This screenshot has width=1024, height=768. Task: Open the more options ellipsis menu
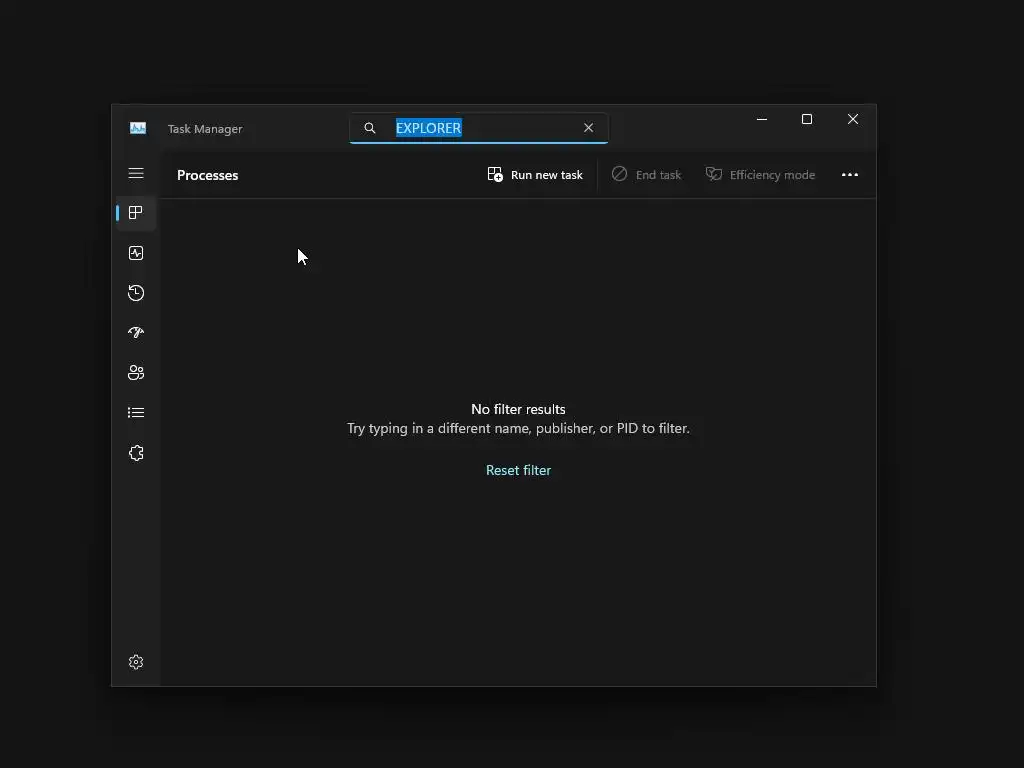[850, 175]
